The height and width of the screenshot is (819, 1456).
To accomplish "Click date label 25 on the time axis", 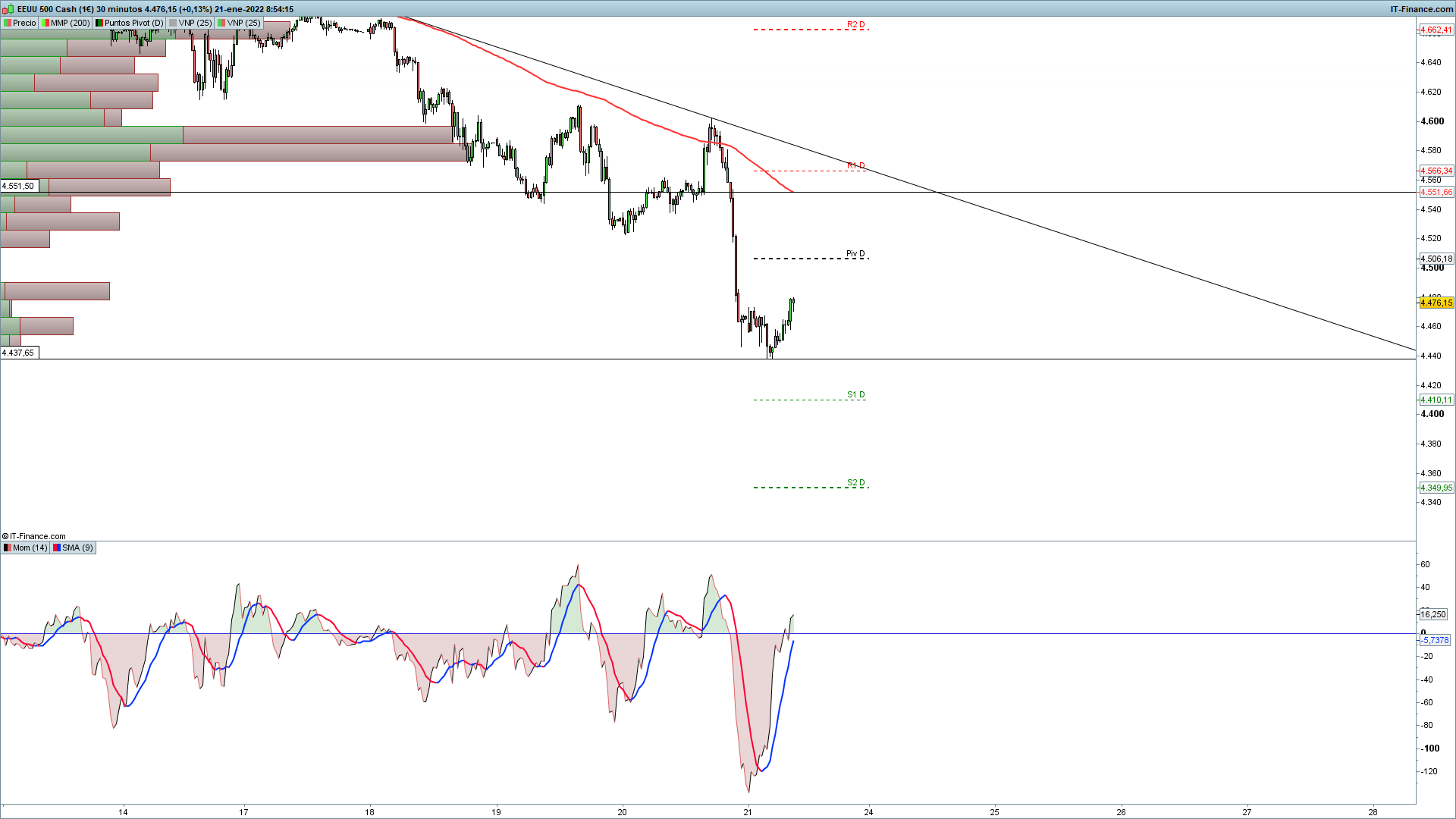I will tap(994, 812).
